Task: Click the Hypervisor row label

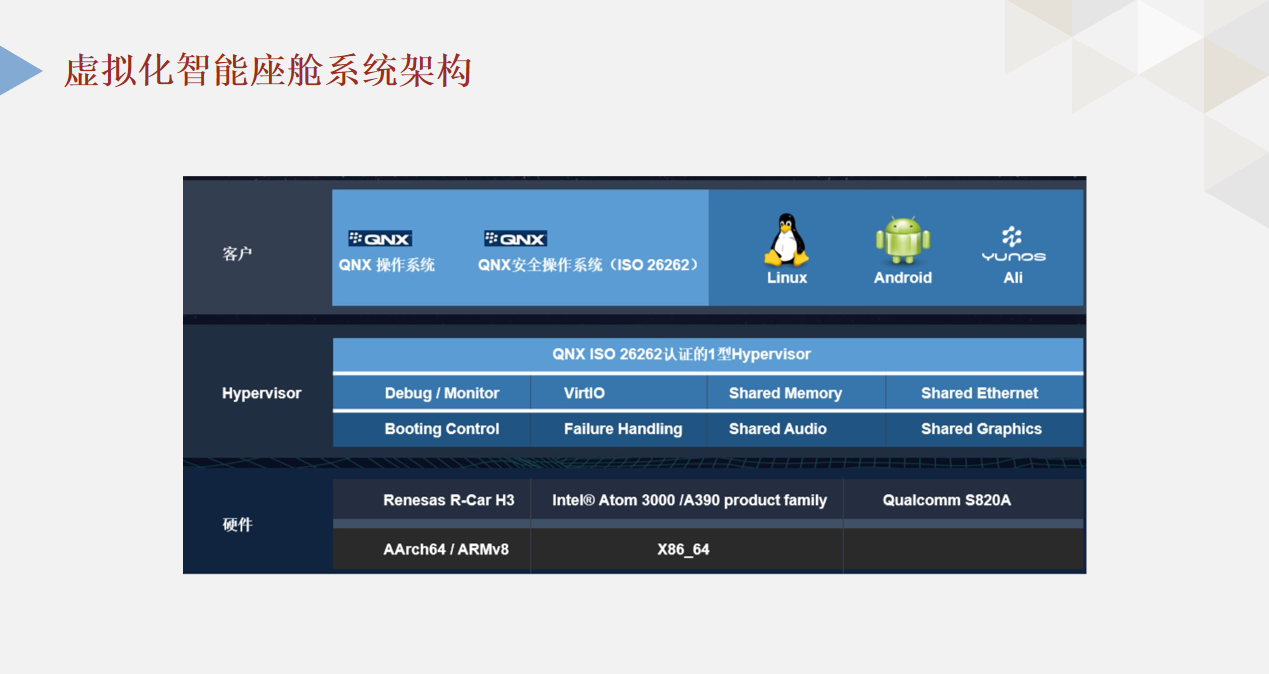Action: (261, 393)
